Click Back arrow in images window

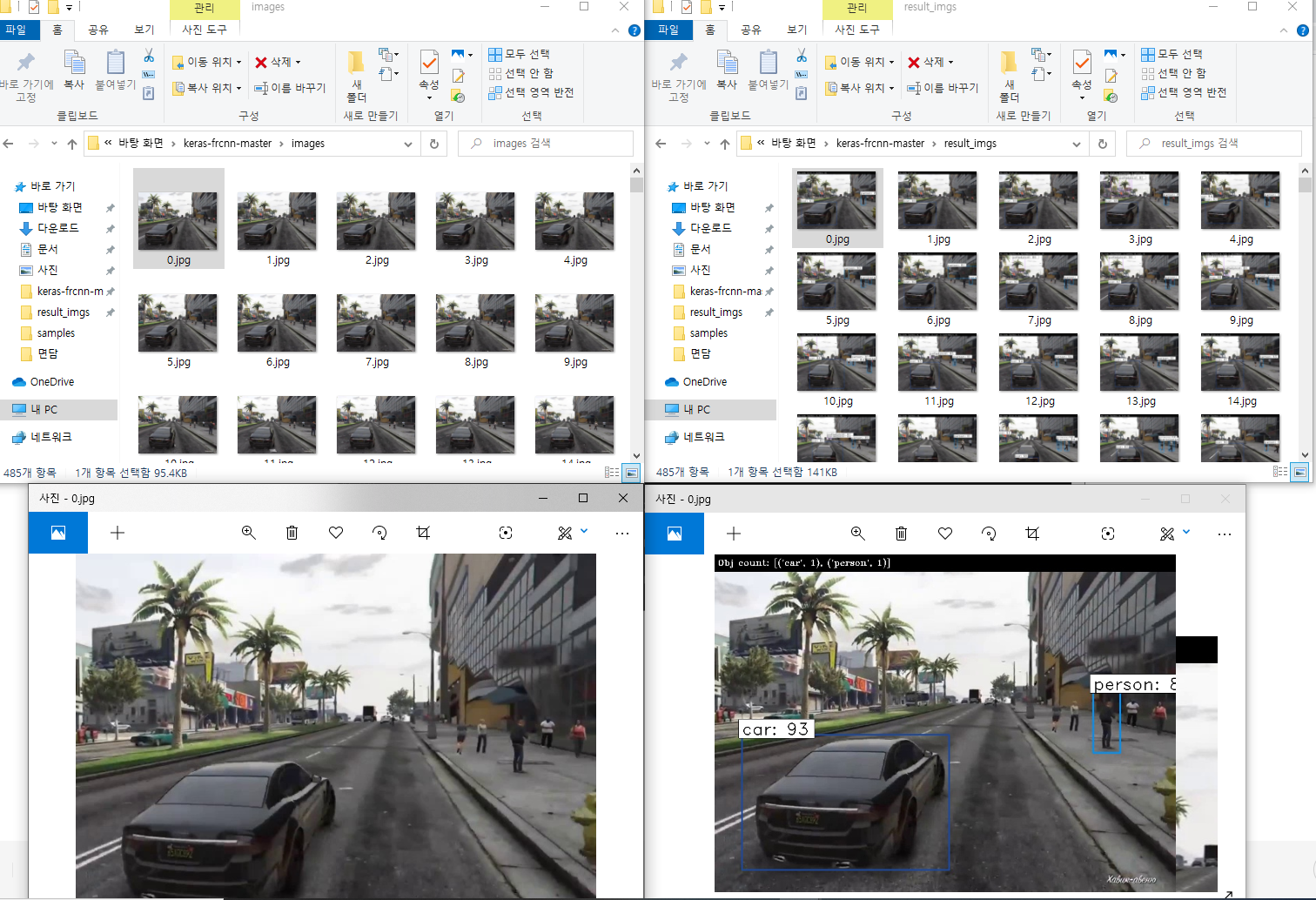[x=9, y=144]
